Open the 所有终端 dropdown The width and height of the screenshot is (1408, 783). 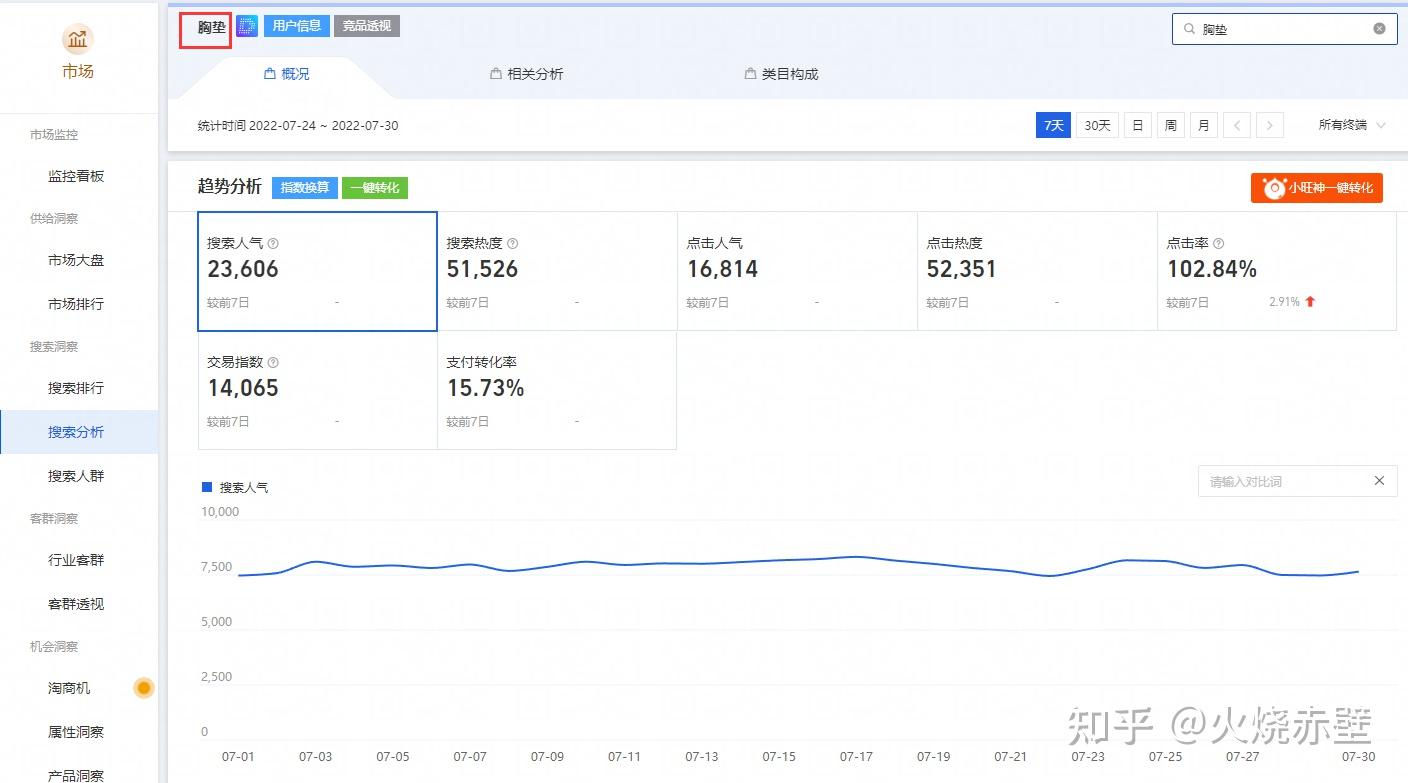click(1352, 125)
